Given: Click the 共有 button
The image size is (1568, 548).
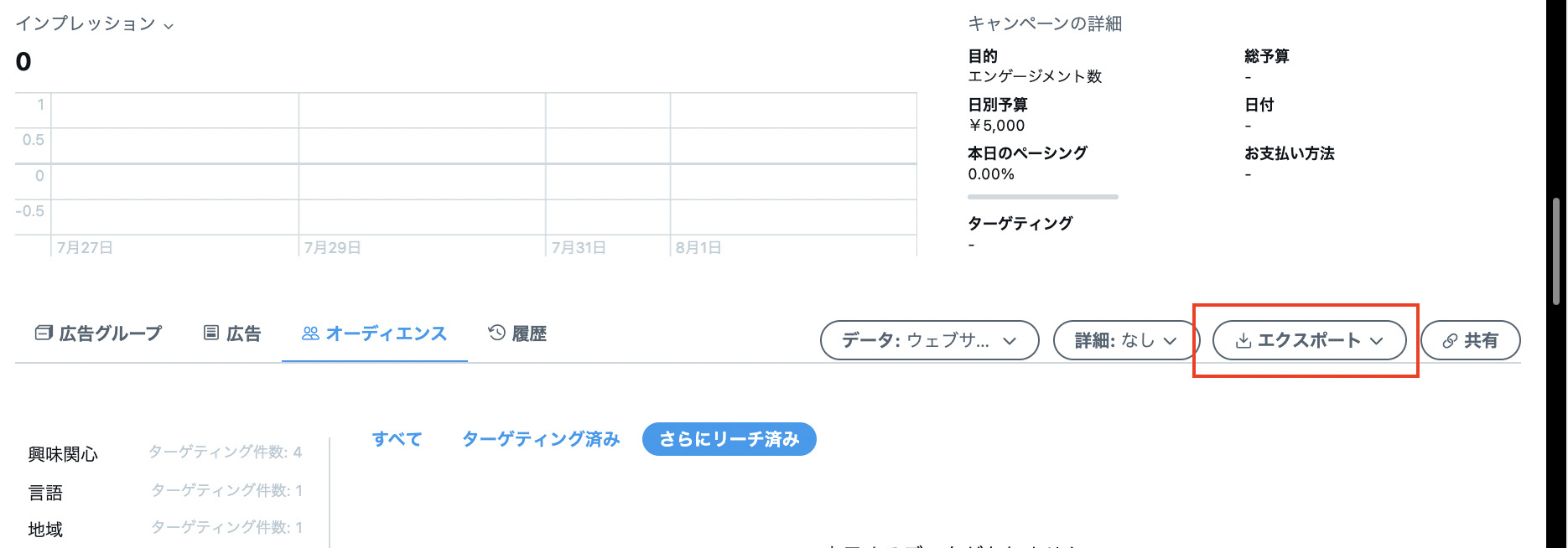Looking at the screenshot, I should coord(1470,340).
